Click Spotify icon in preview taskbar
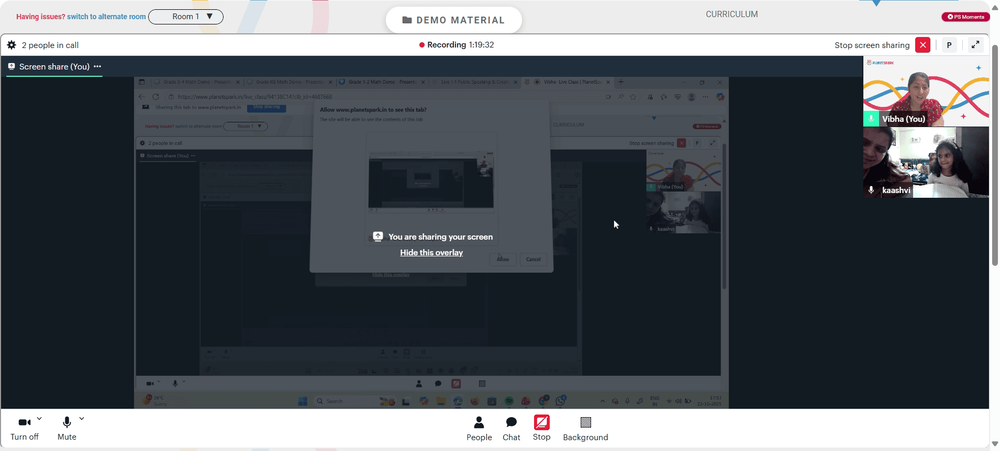 pyautogui.click(x=509, y=401)
